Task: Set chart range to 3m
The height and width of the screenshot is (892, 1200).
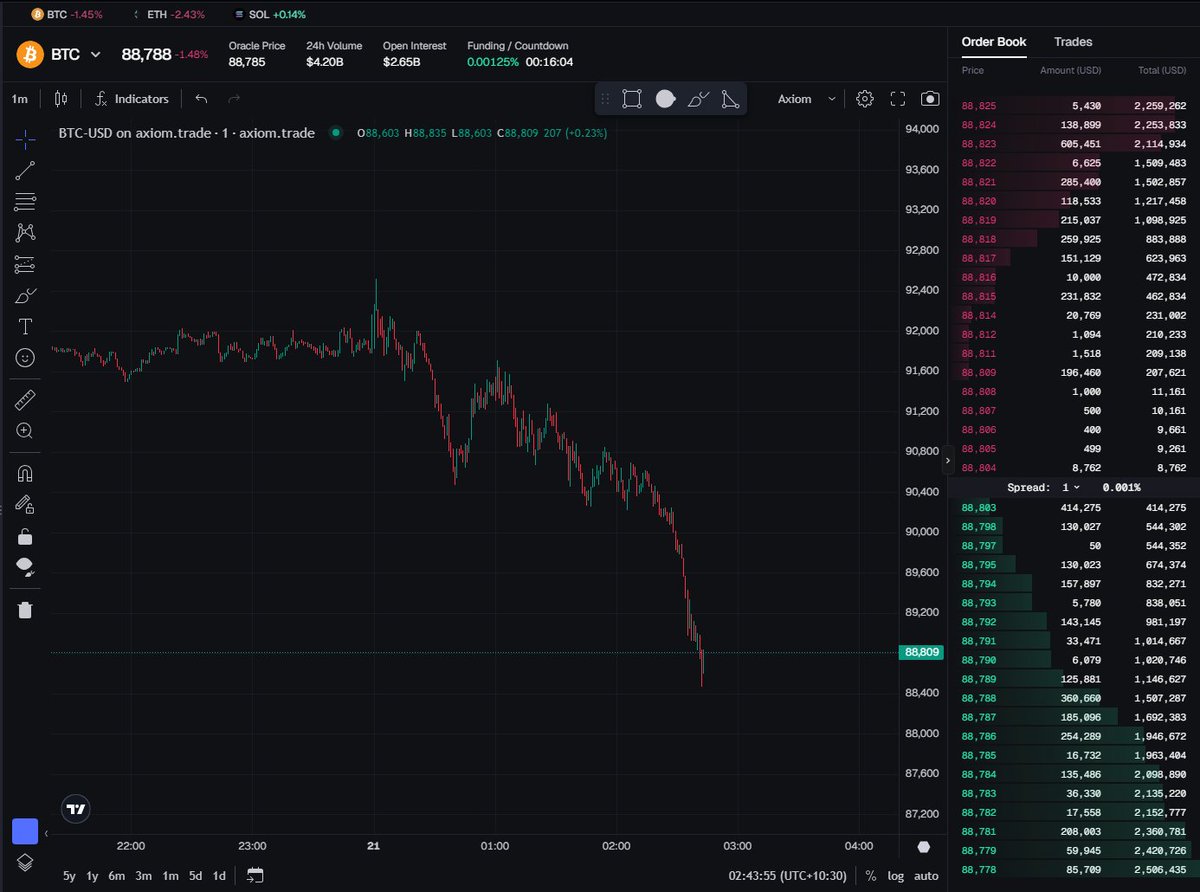Action: pos(144,876)
